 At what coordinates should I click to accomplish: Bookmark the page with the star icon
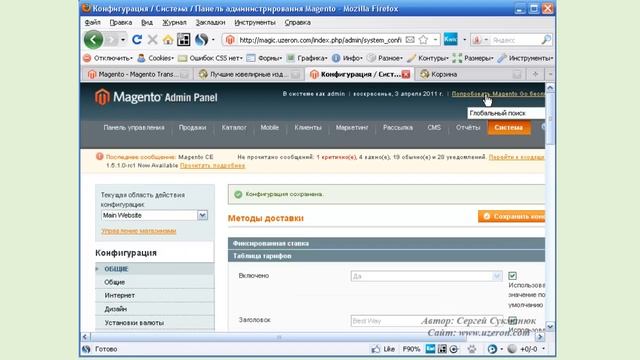pyautogui.click(x=423, y=40)
